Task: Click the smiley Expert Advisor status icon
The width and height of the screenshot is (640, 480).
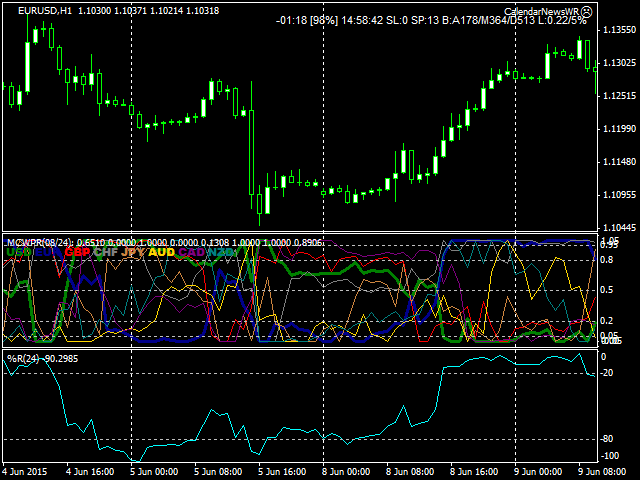Action: pos(586,12)
